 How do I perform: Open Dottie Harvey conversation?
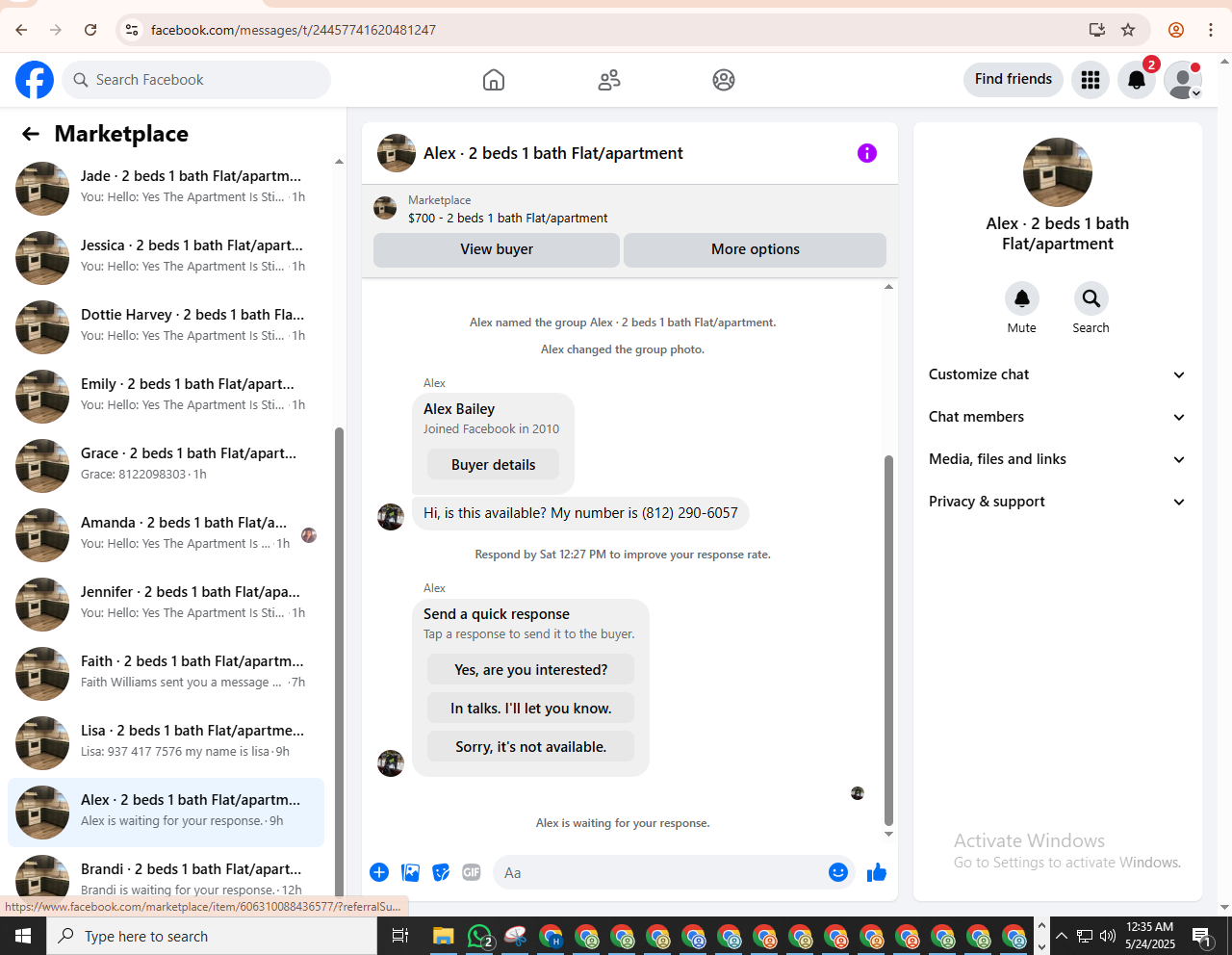click(x=166, y=326)
